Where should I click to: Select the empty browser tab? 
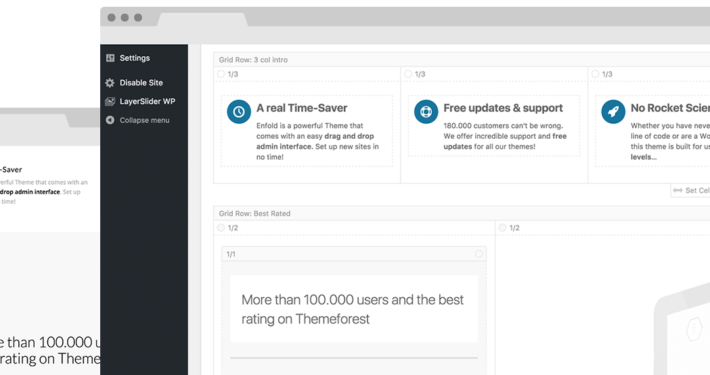pos(202,19)
